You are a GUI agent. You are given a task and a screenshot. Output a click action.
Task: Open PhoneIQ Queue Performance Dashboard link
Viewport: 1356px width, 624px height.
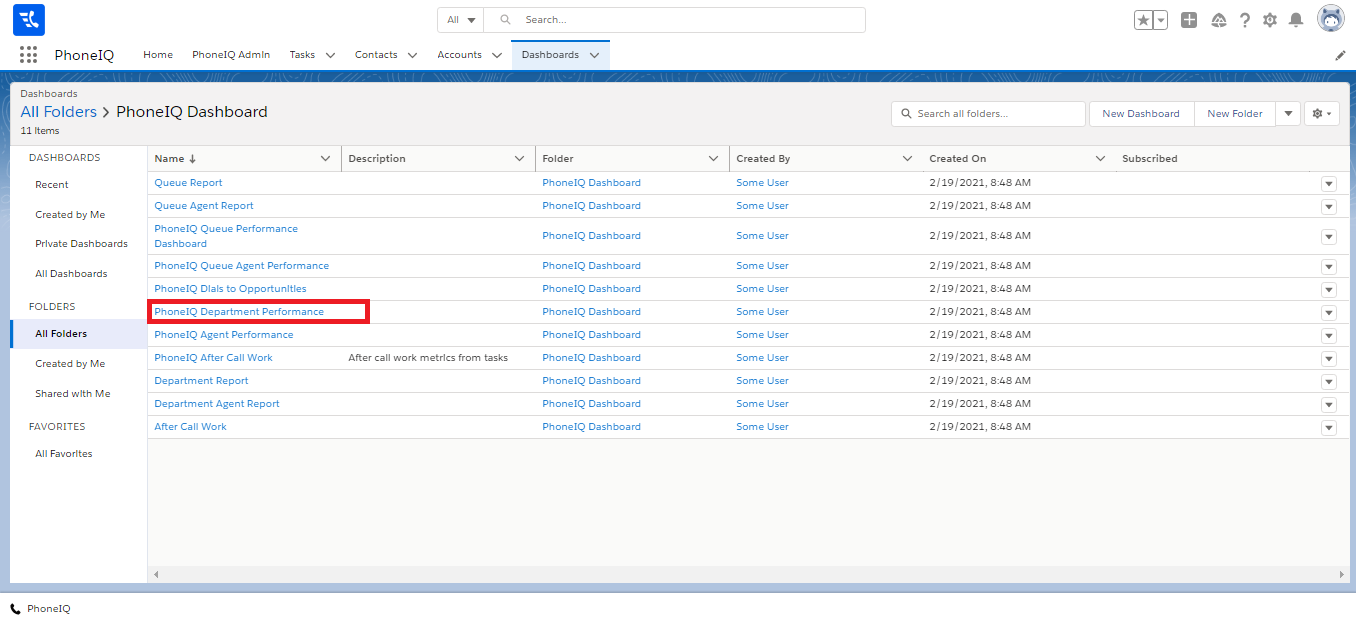[x=226, y=236]
